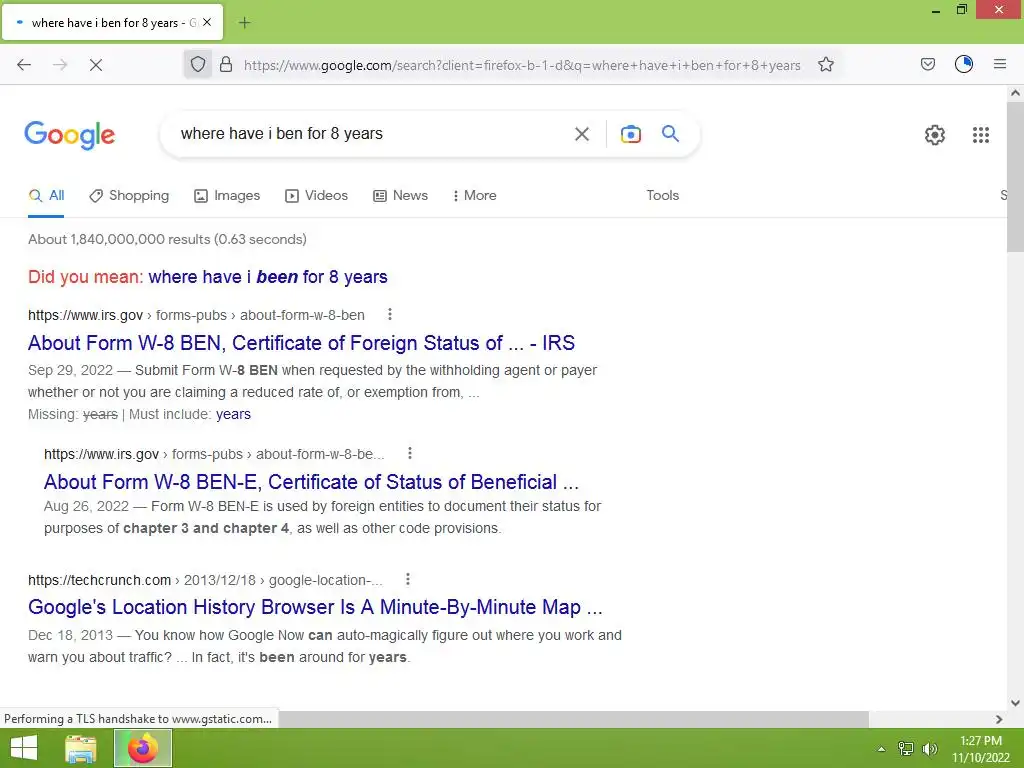Screen dimensions: 1024x768
Task: Click the horizontal scrollbar thumb
Action: (x=573, y=719)
